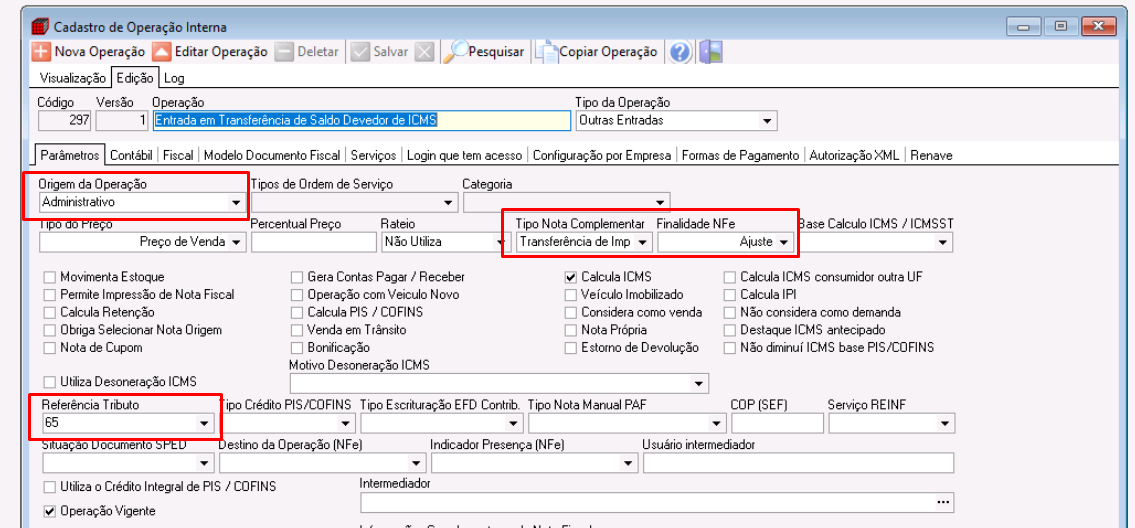Image resolution: width=1135 pixels, height=528 pixels.
Task: Enable the Calcula IPI checkbox
Action: pos(730,295)
